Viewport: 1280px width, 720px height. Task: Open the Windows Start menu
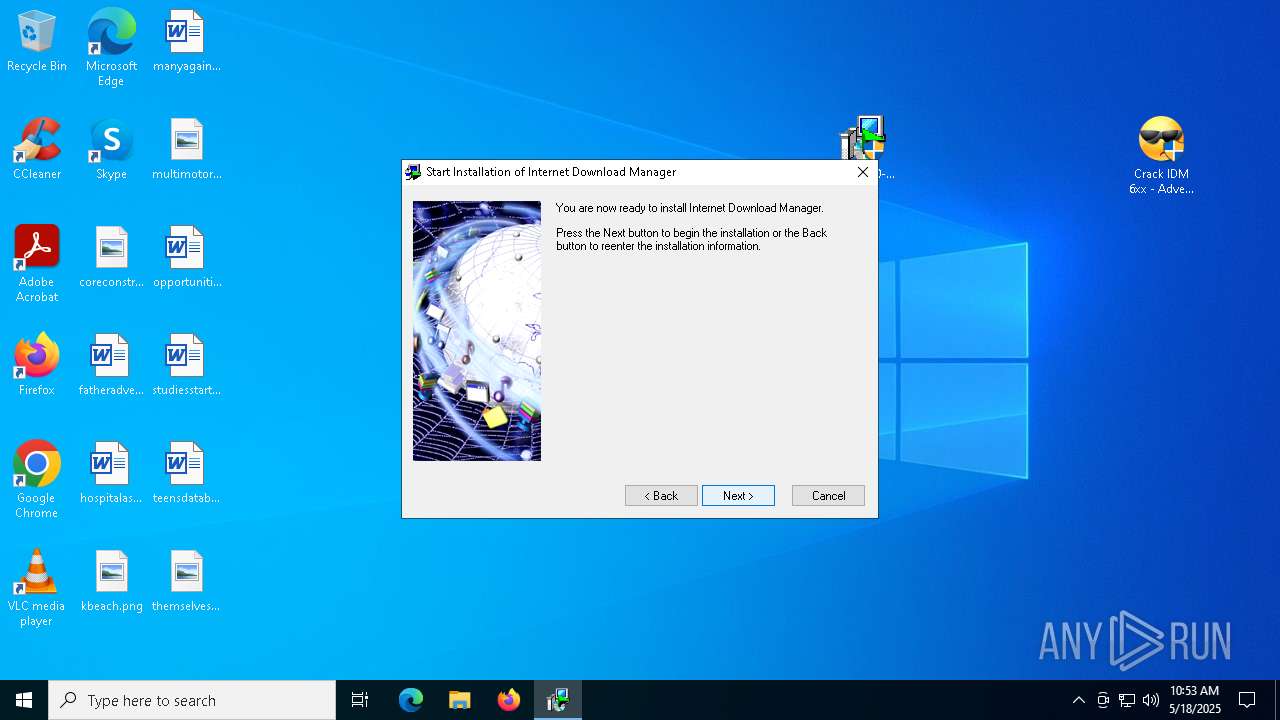24,700
